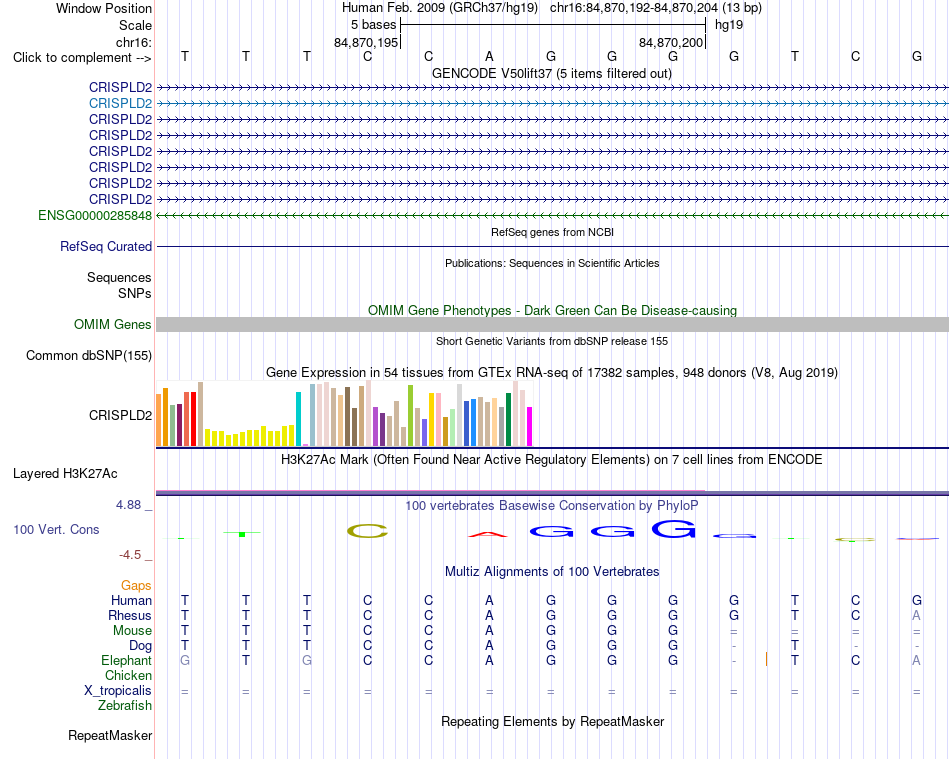The height and width of the screenshot is (759, 950).
Task: Click the RefSeq Curated intron line
Action: [552, 247]
